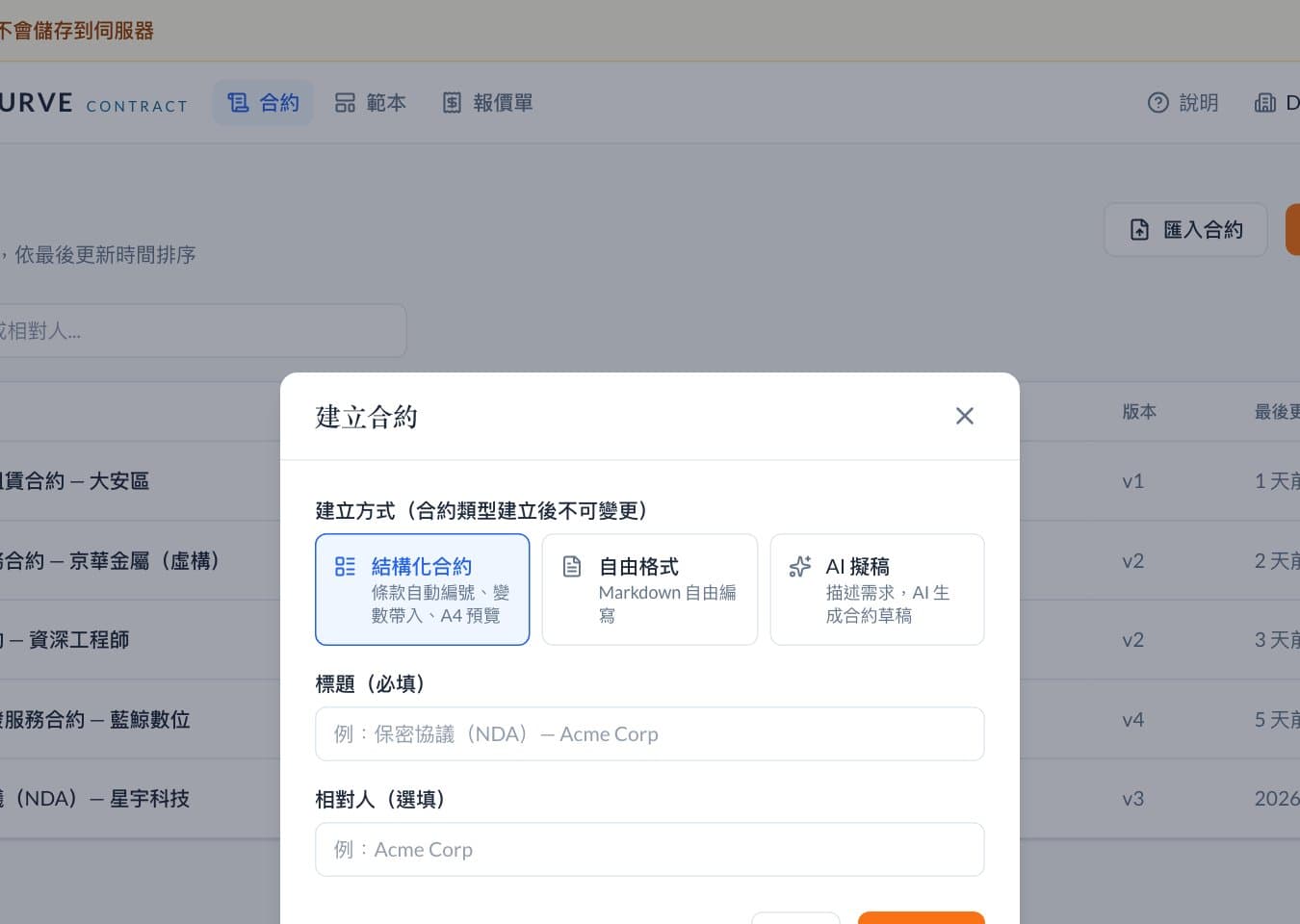Click the URVE CONTRACT logo
The width and height of the screenshot is (1300, 924).
pyautogui.click(x=93, y=103)
